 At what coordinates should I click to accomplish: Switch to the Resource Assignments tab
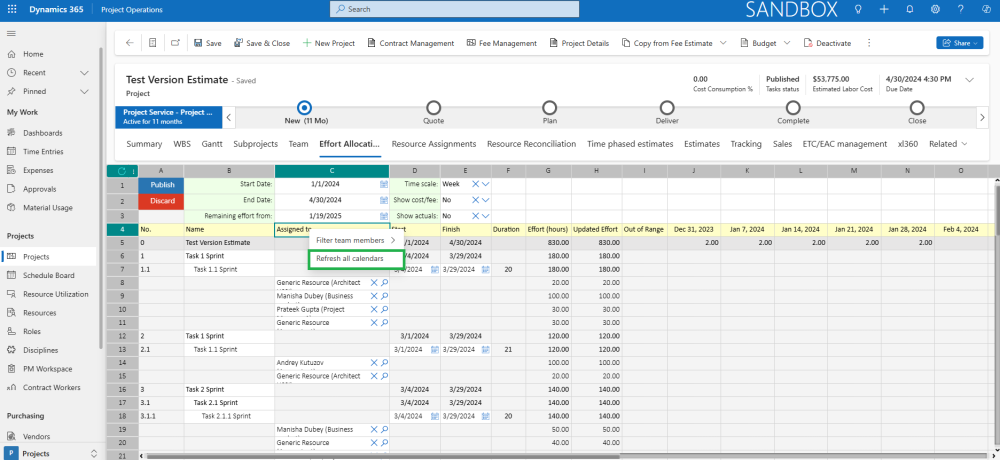(433, 144)
